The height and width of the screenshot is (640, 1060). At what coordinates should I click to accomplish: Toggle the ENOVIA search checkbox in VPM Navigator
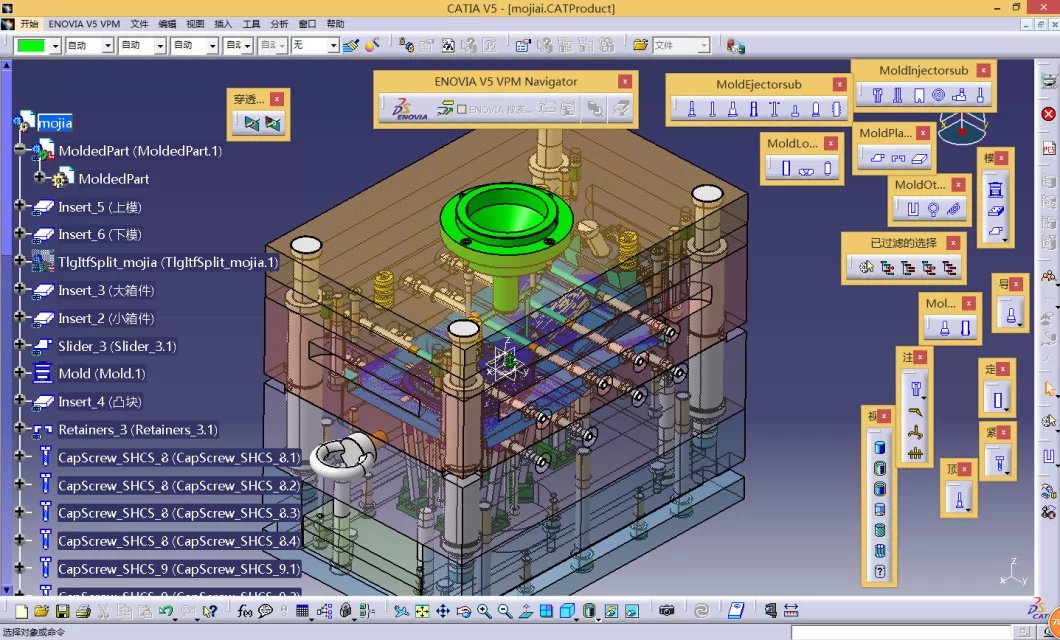click(x=462, y=109)
